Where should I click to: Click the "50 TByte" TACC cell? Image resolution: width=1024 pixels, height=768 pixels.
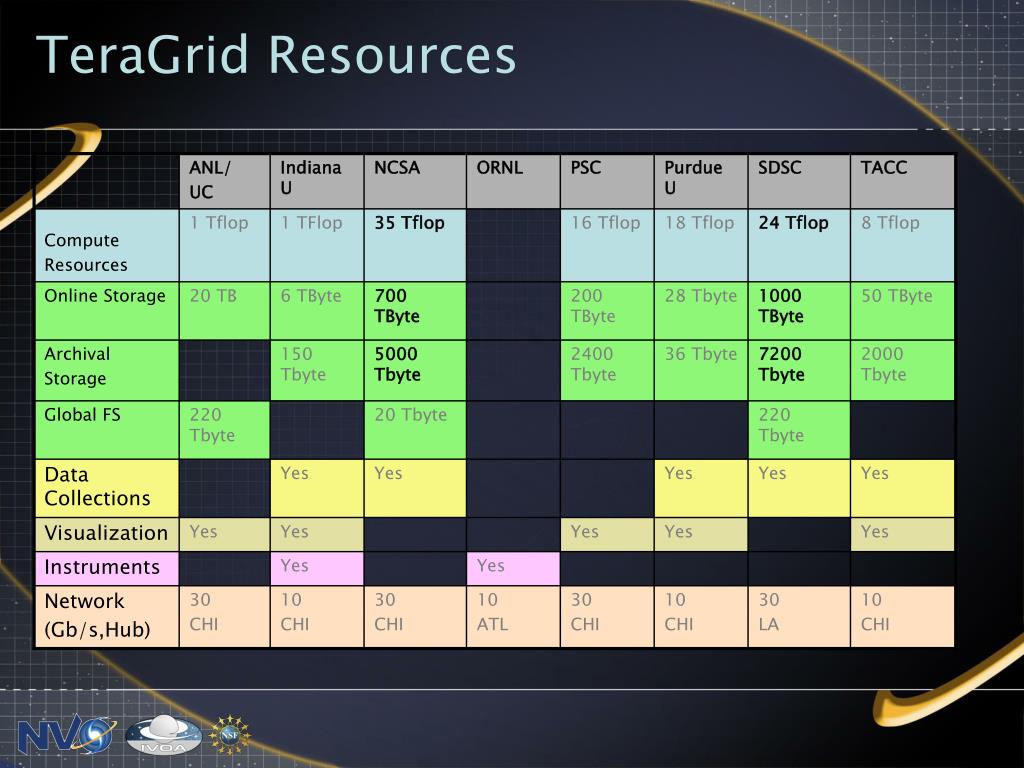tap(903, 311)
